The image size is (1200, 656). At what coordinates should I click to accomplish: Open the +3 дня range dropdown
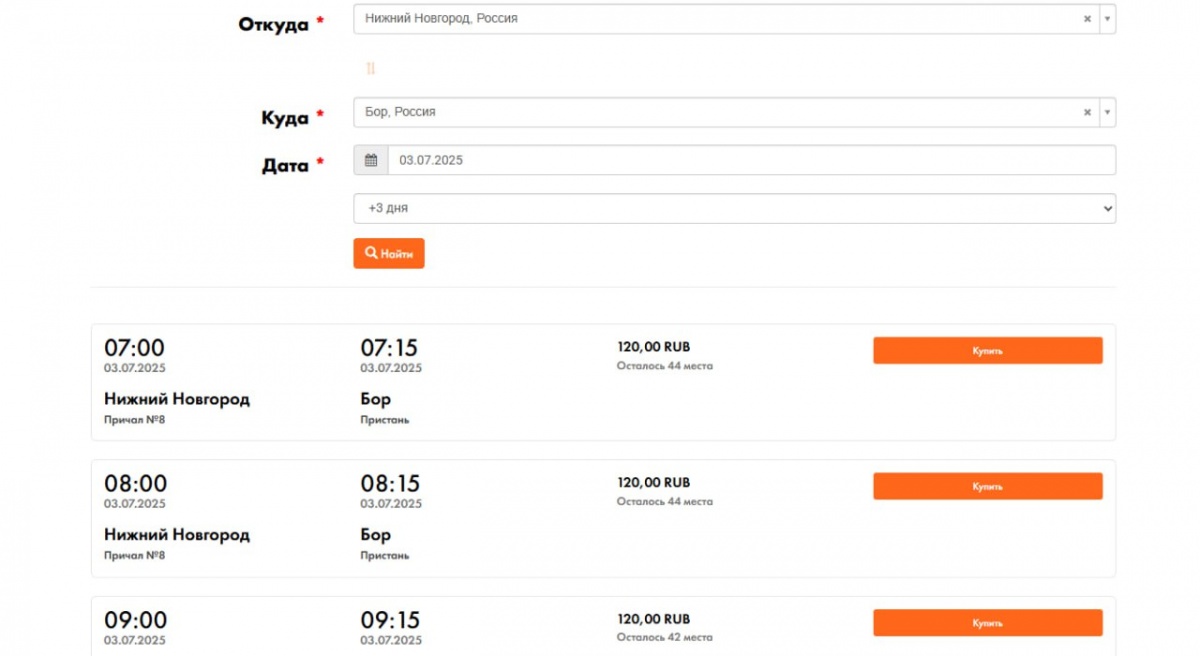[734, 208]
